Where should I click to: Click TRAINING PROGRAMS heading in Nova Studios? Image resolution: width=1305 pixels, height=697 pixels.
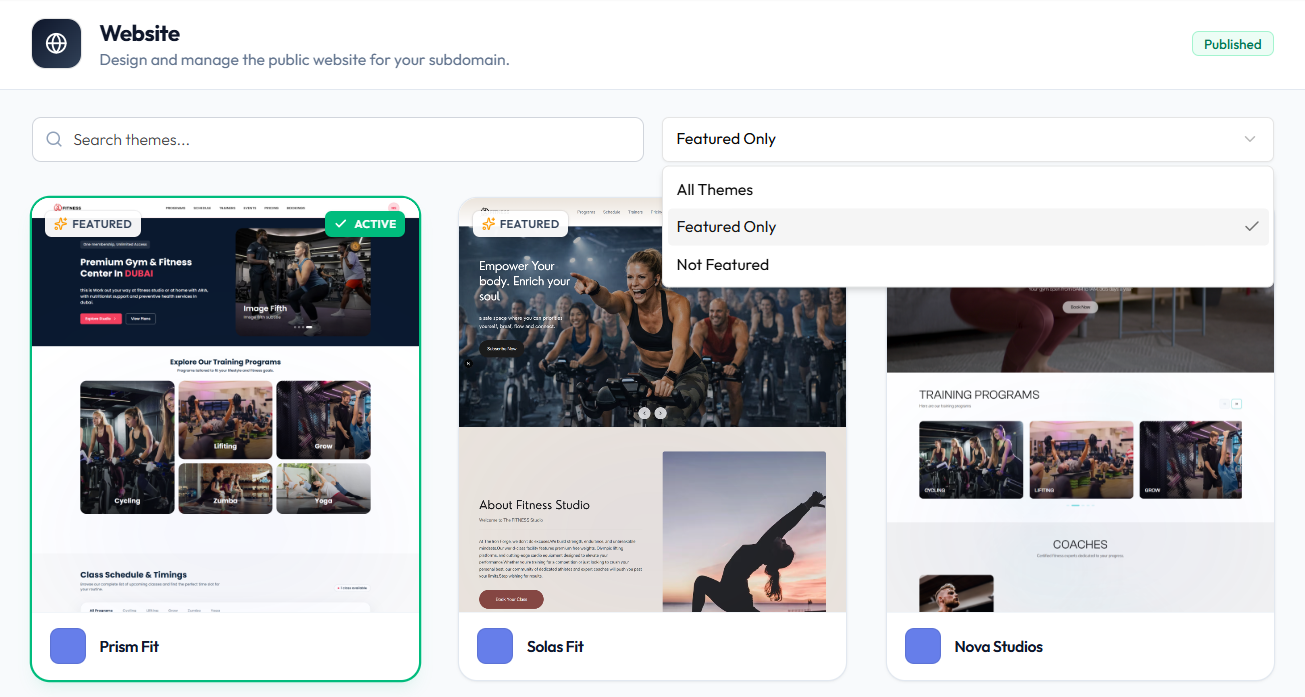(979, 395)
